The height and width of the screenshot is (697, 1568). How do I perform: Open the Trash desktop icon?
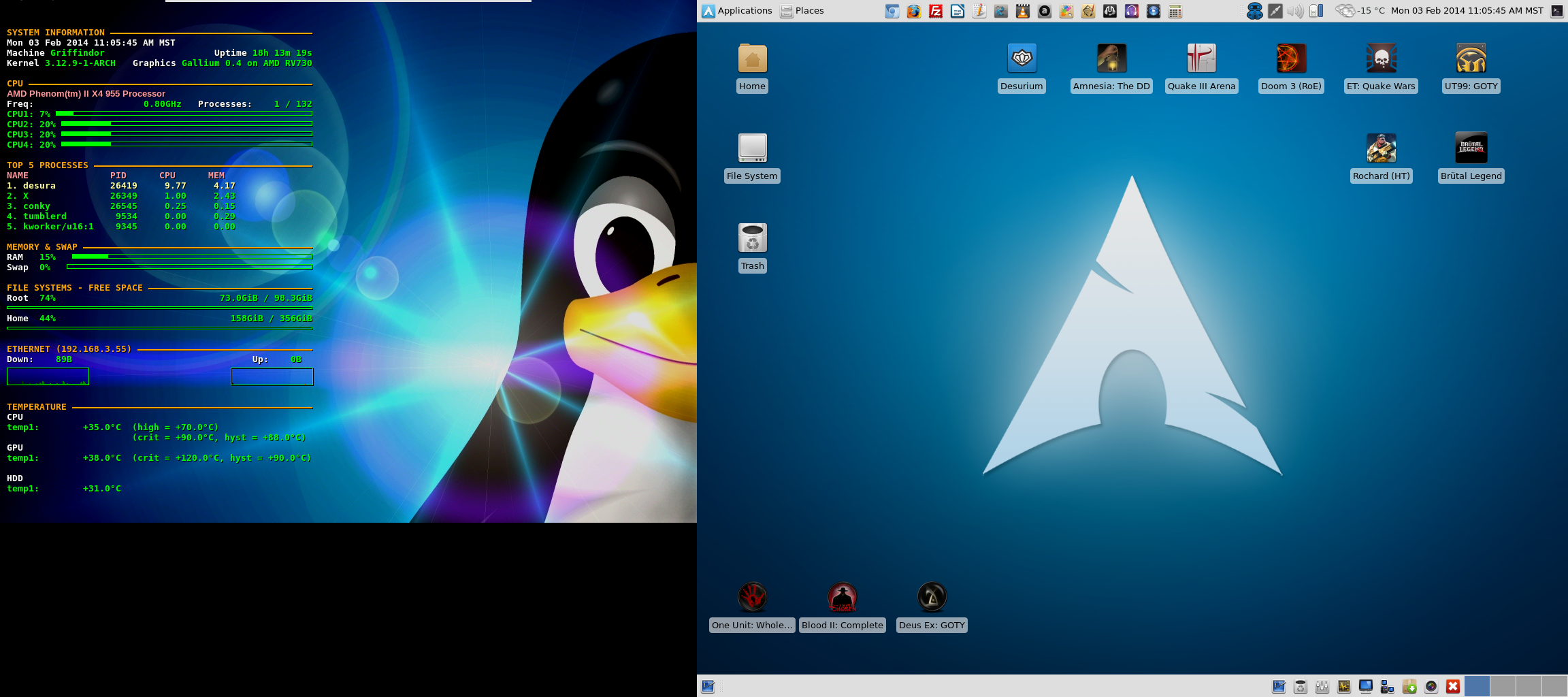pyautogui.click(x=753, y=248)
